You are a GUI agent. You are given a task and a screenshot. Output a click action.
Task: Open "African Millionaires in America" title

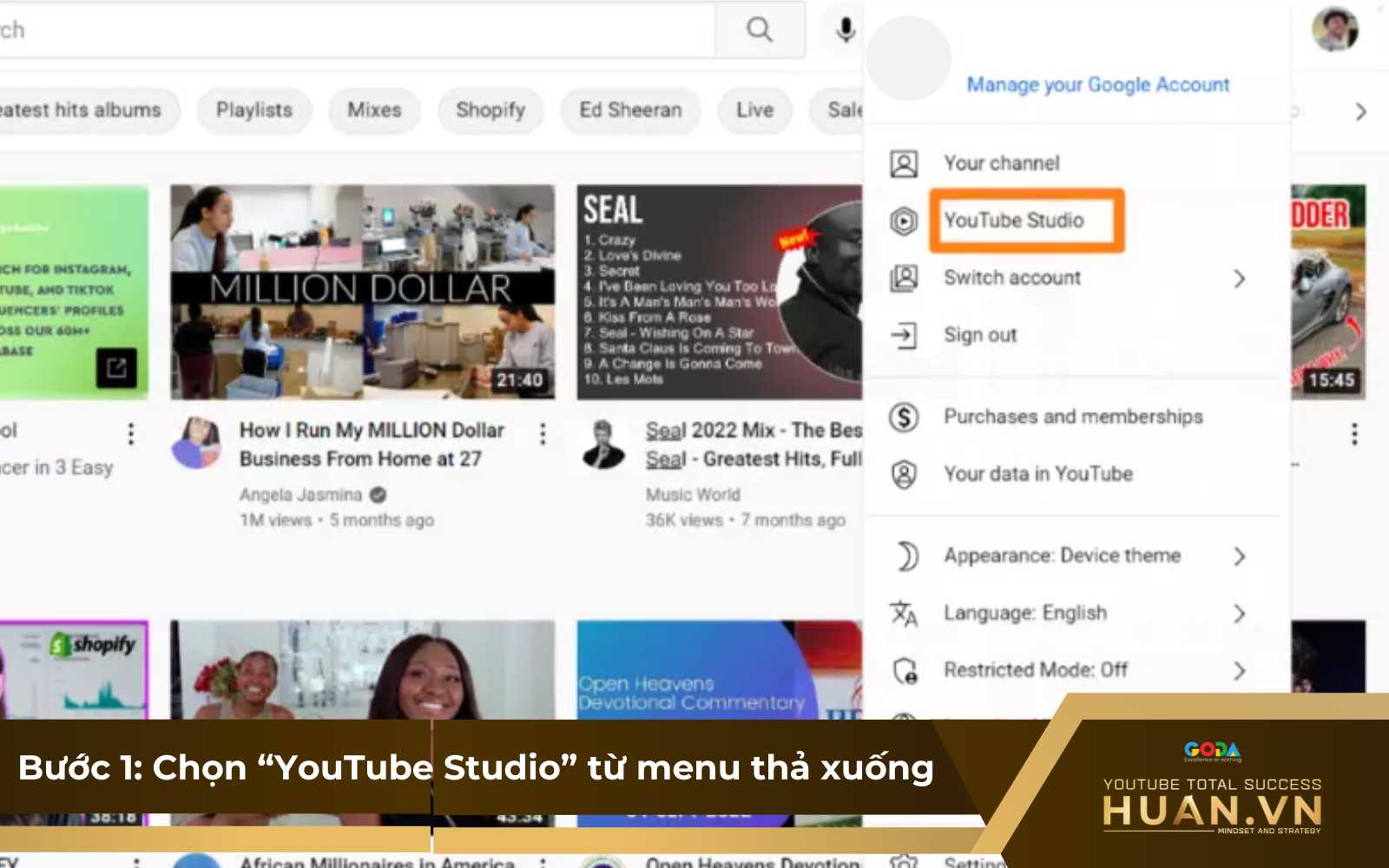click(377, 862)
